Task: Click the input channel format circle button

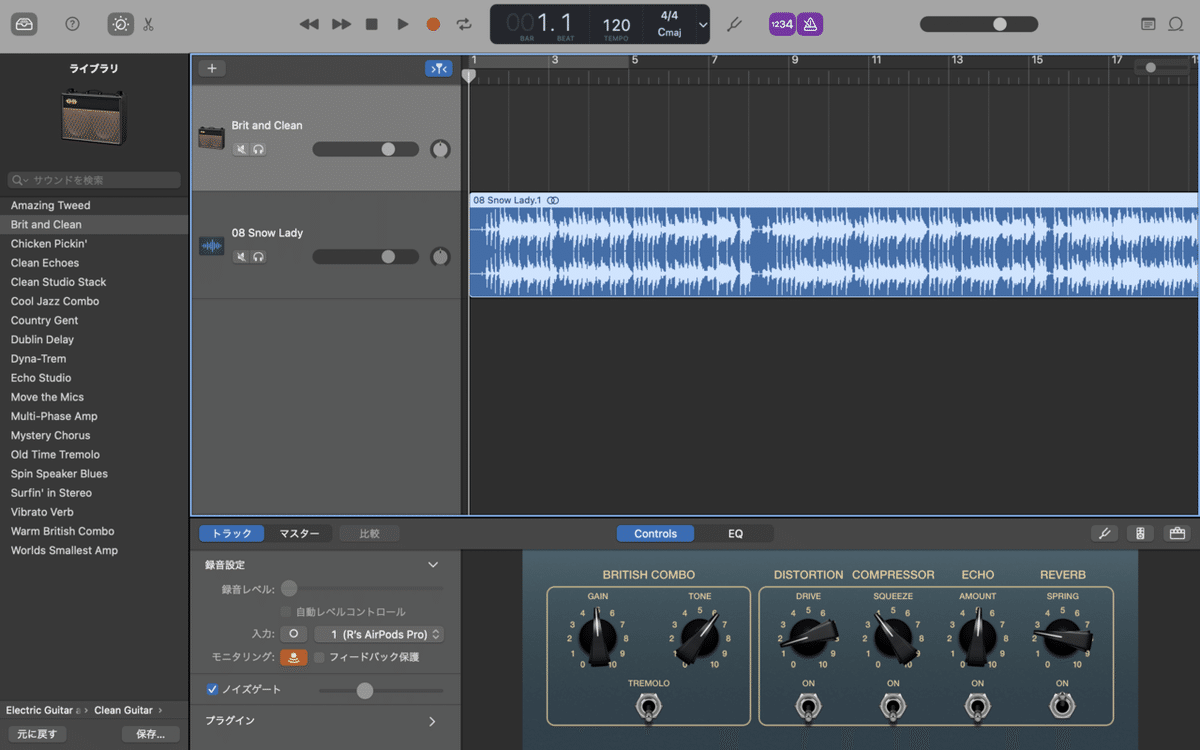Action: coord(293,634)
